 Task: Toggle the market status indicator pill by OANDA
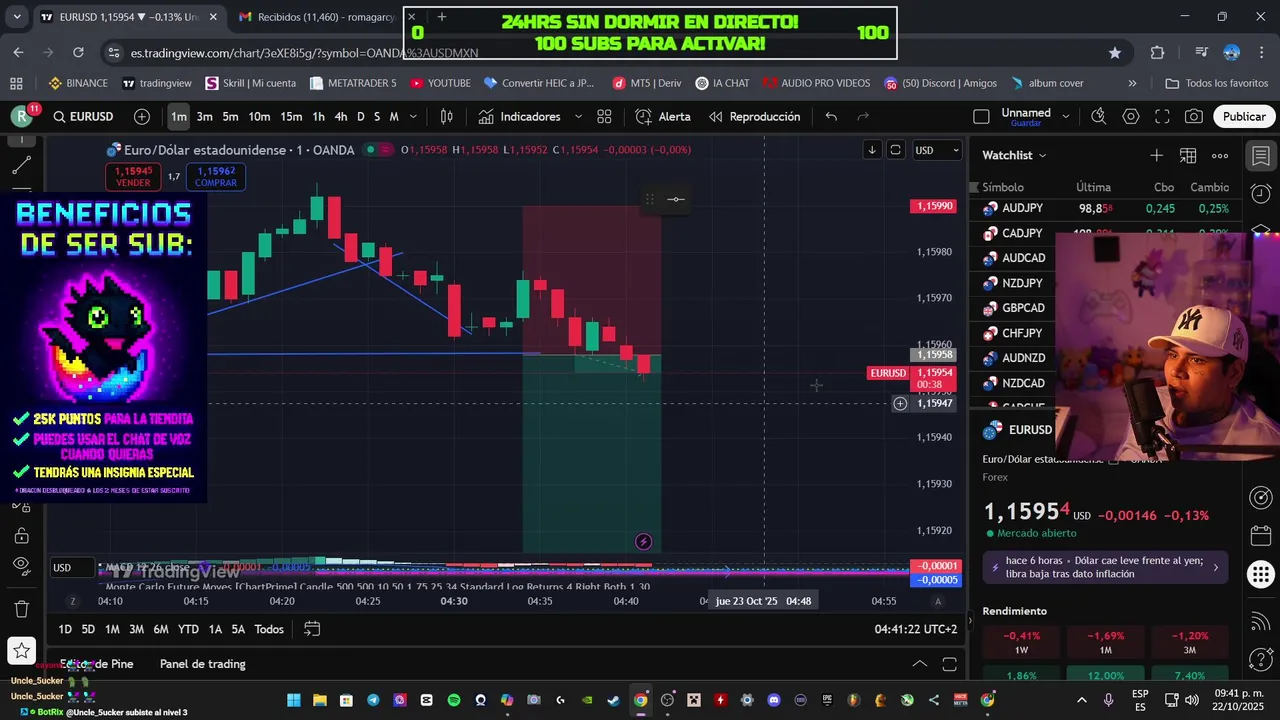(378, 150)
